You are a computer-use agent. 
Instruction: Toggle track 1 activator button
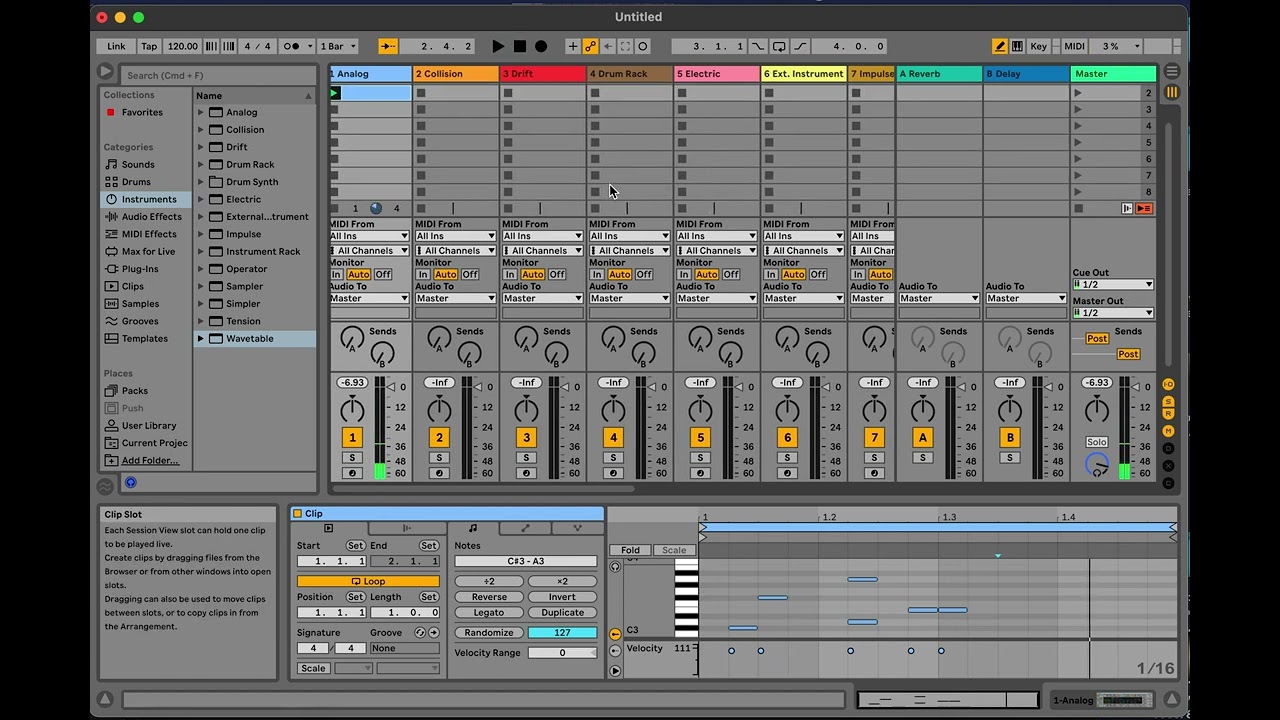pyautogui.click(x=352, y=437)
